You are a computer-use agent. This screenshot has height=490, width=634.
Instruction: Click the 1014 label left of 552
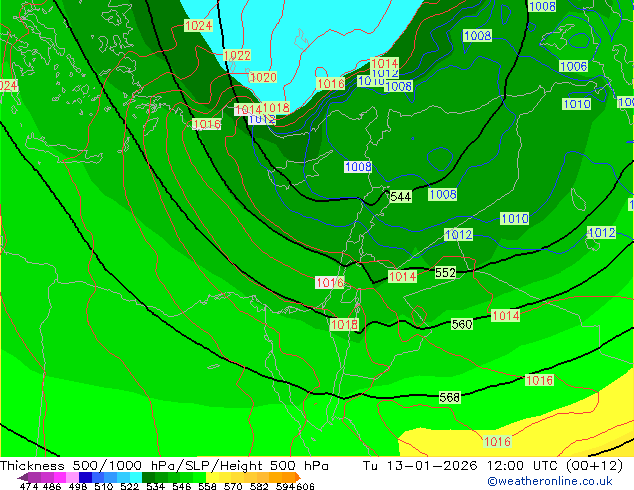coord(402,277)
